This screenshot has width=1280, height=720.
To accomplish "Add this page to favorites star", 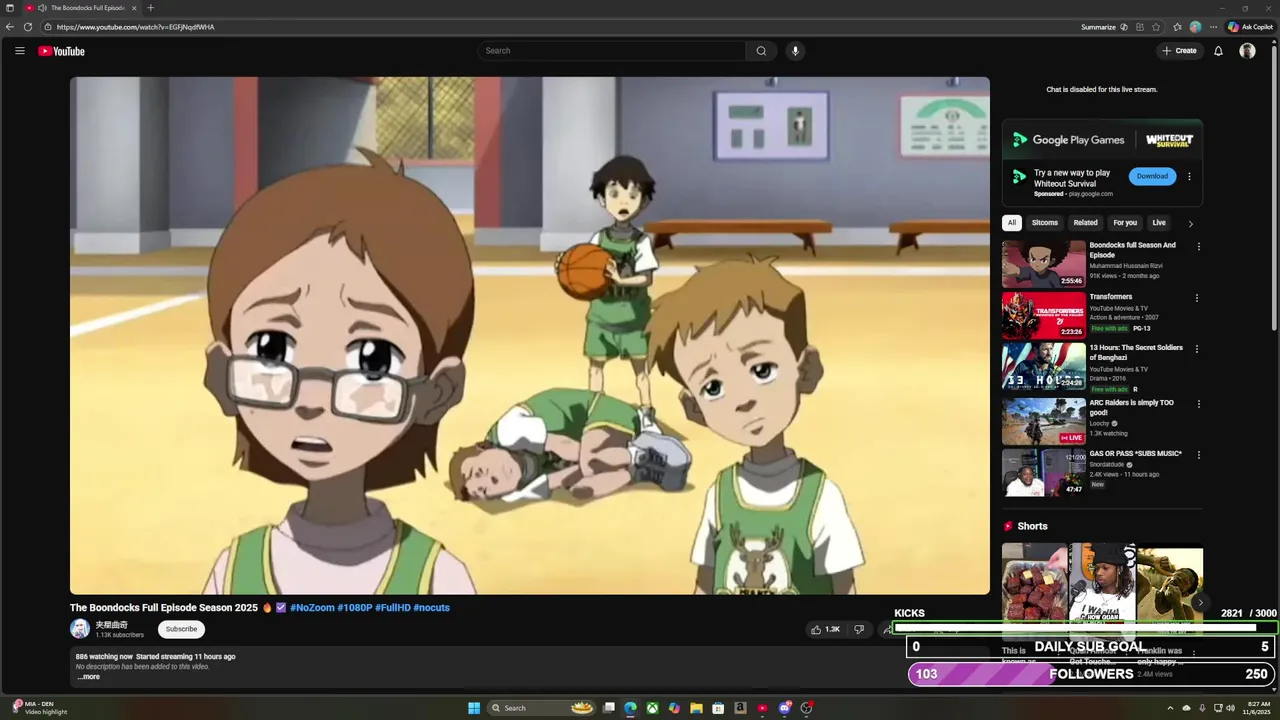I will [1157, 27].
